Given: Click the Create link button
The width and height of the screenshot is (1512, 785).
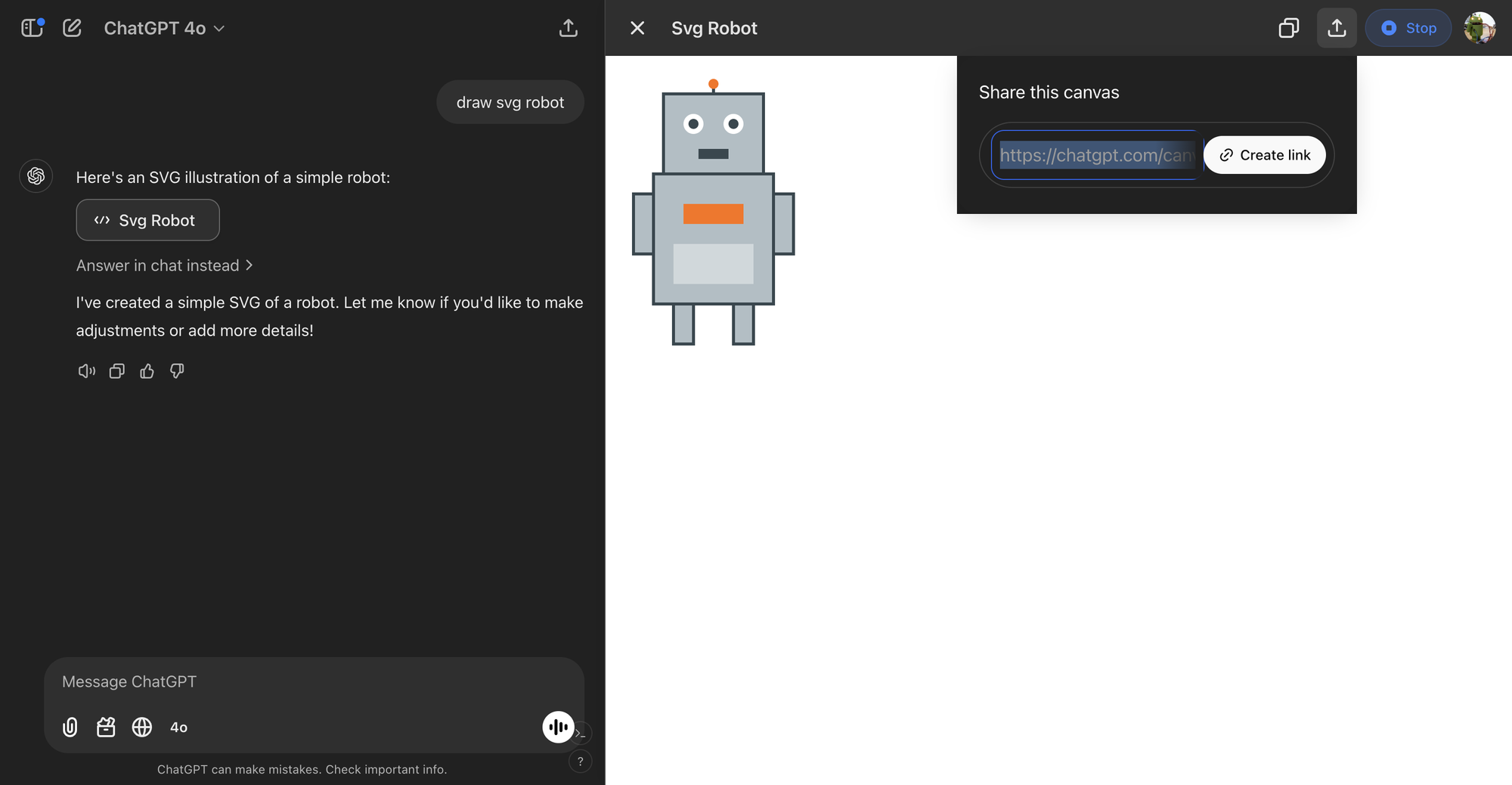Looking at the screenshot, I should pos(1265,155).
